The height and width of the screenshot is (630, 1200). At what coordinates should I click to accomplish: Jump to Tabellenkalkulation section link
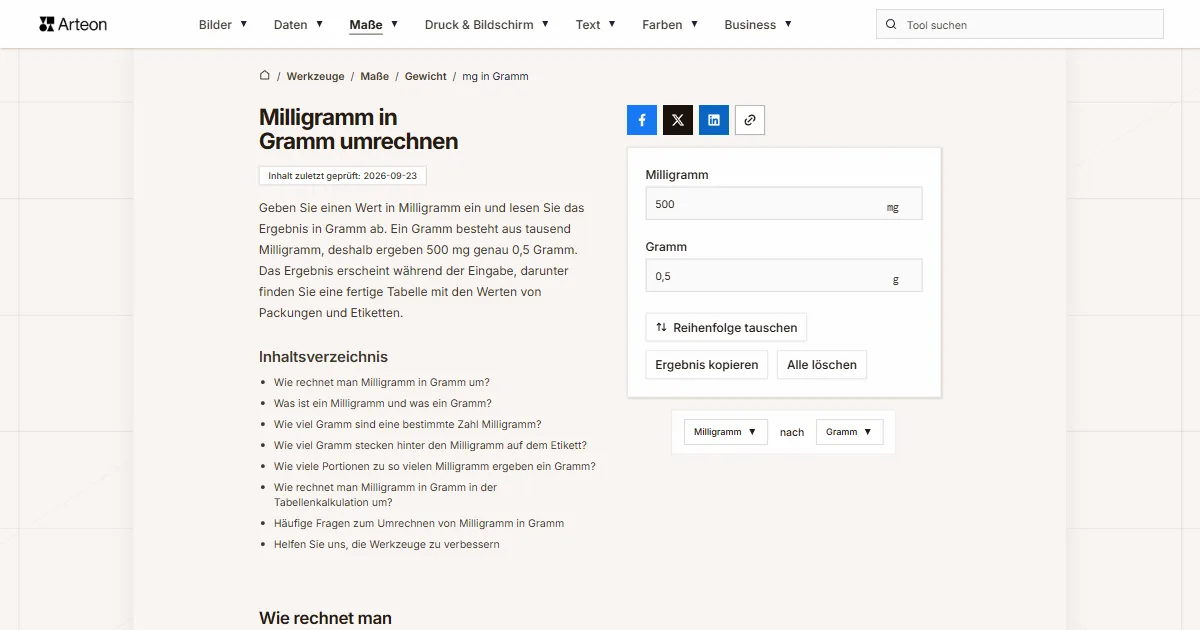[385, 495]
